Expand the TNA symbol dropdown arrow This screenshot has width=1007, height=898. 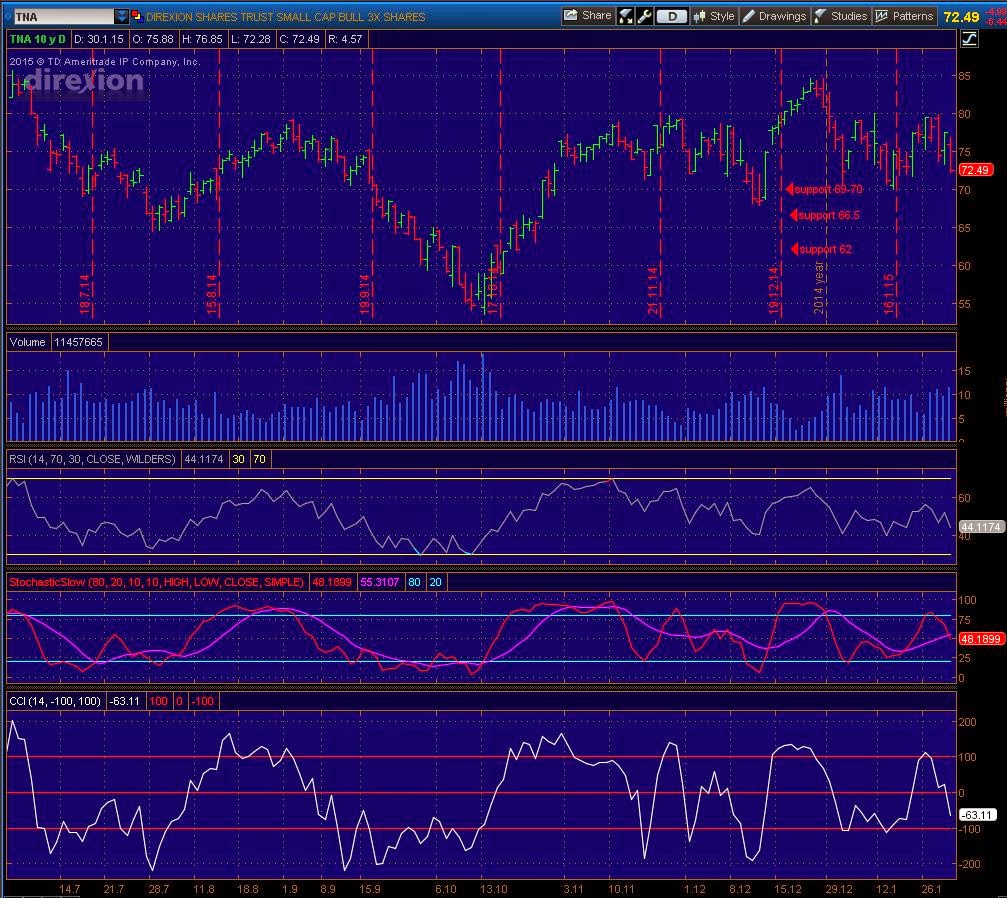pyautogui.click(x=121, y=16)
